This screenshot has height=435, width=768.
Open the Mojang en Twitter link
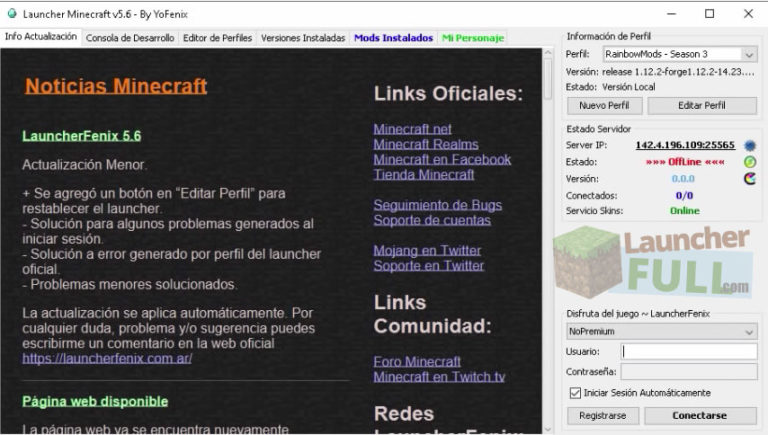point(427,250)
